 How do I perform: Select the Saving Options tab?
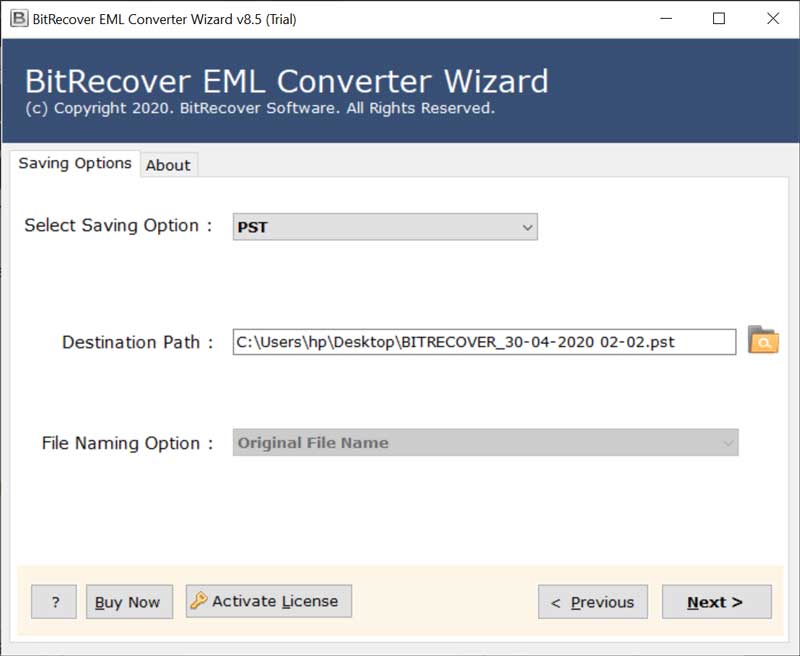75,163
